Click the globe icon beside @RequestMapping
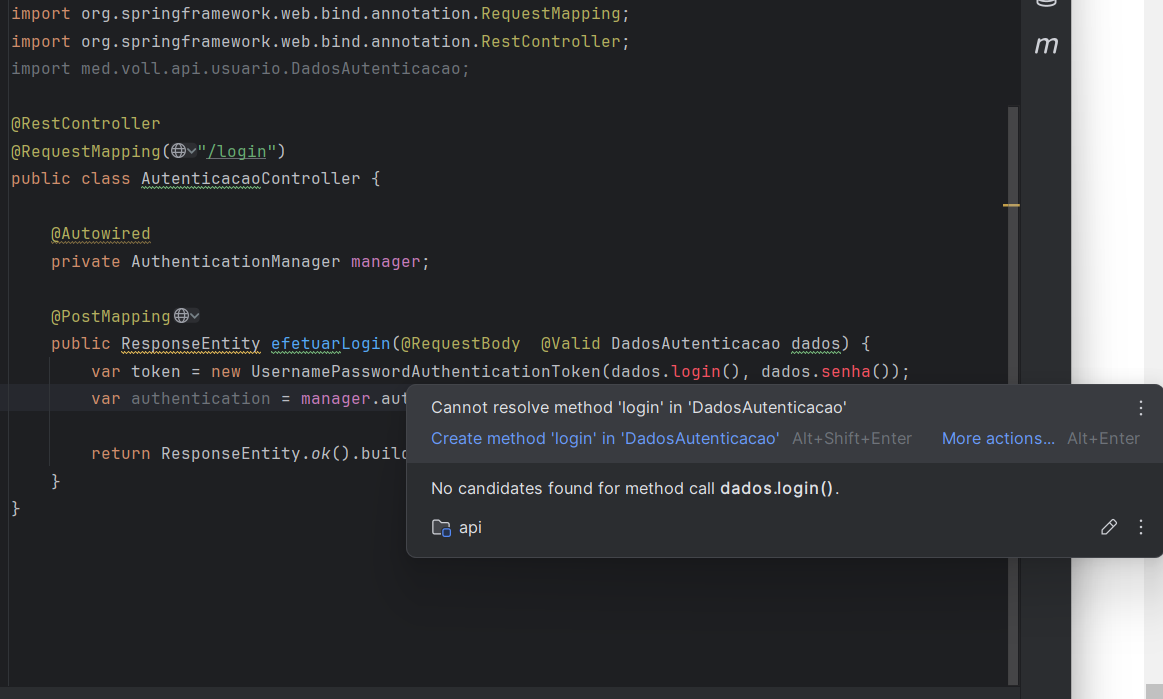The width and height of the screenshot is (1163, 699). 178,151
